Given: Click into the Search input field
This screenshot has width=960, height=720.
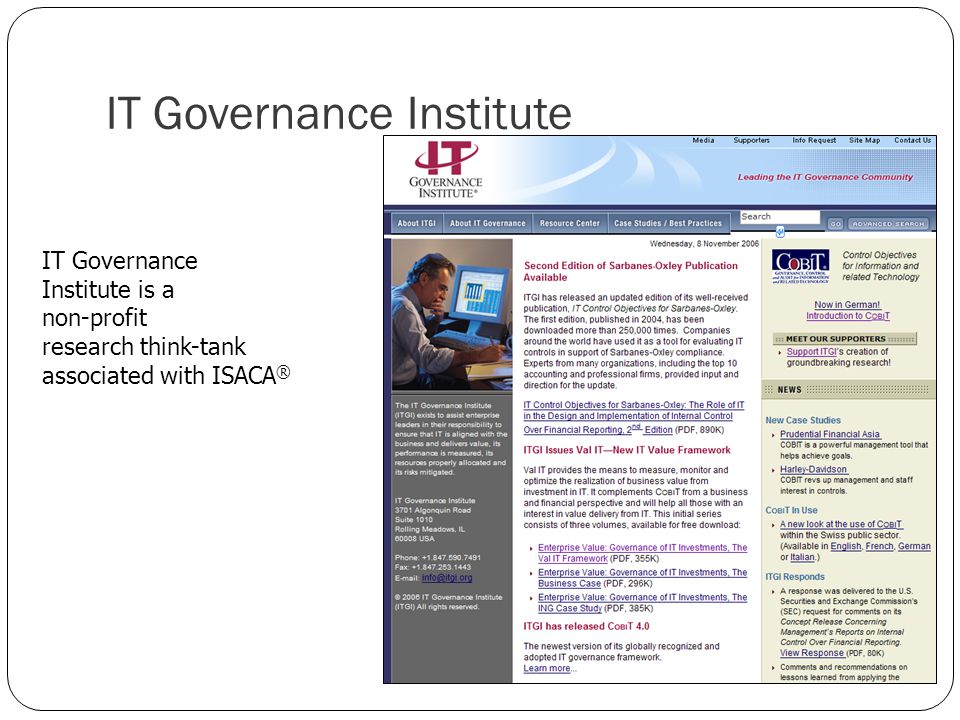Looking at the screenshot, I should coord(779,217).
